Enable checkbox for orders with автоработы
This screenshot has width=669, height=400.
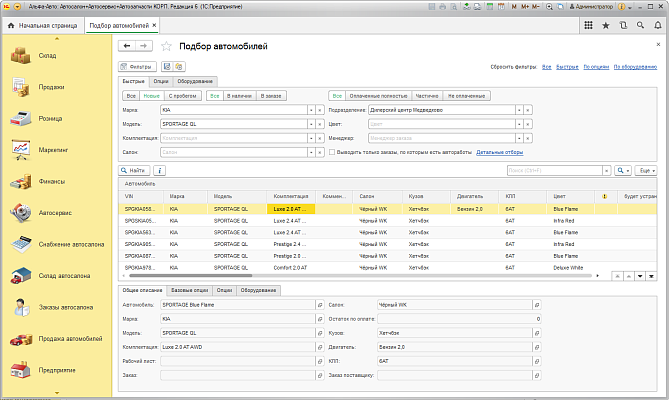click(333, 152)
